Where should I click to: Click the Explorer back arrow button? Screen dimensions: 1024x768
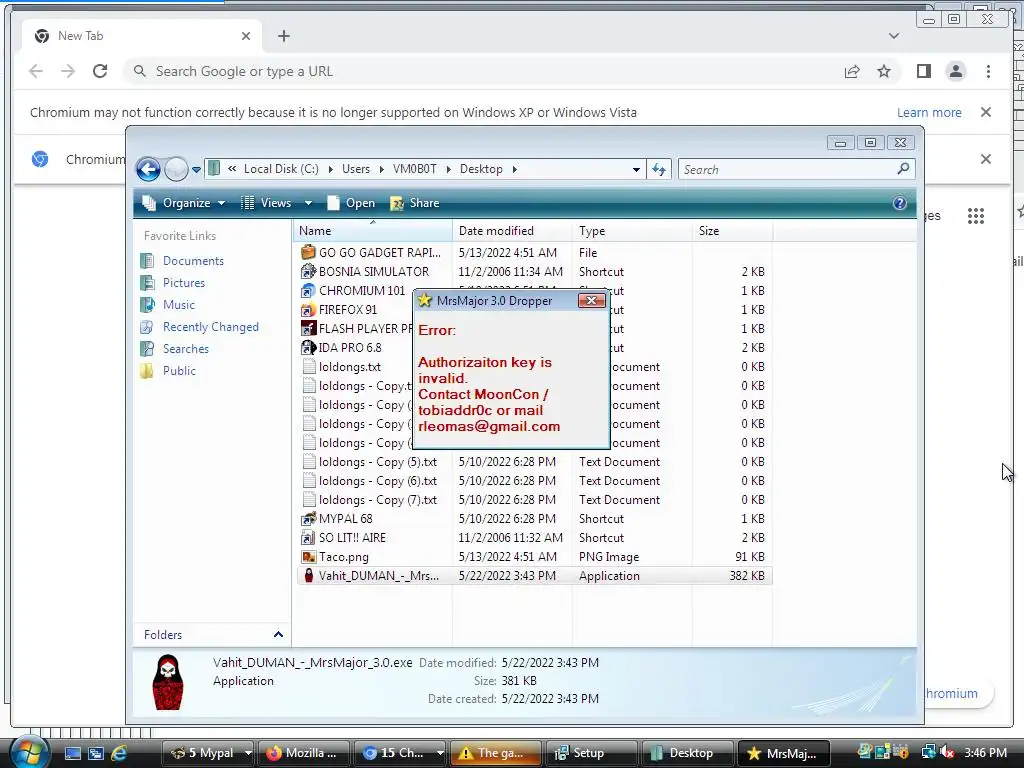tap(148, 170)
